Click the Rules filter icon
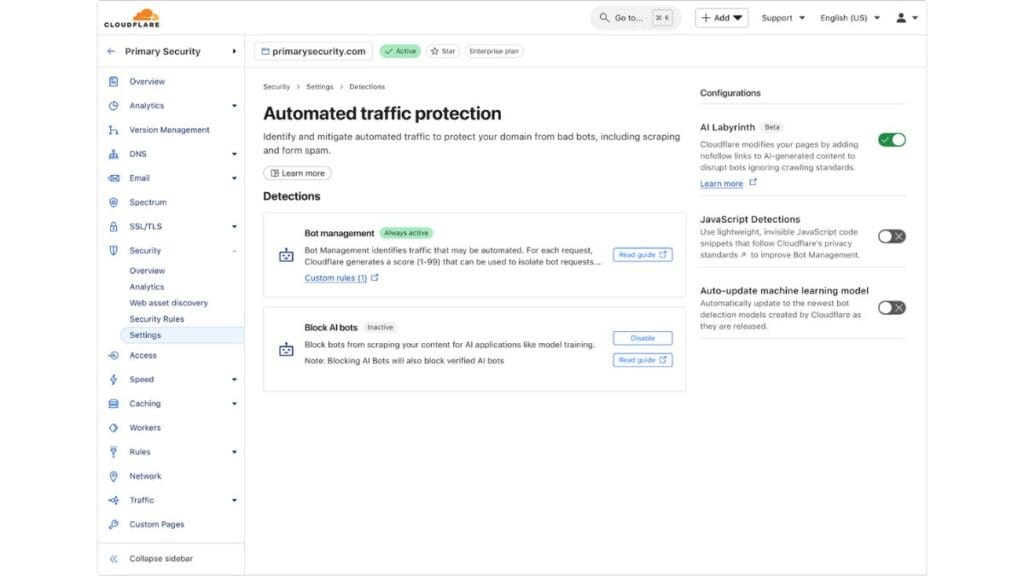The height and width of the screenshot is (576, 1024). point(114,452)
